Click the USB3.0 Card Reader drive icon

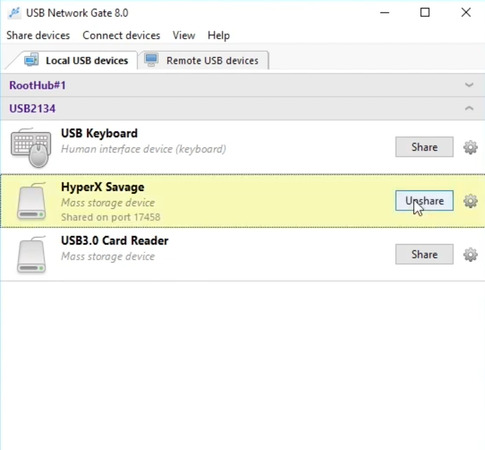(x=31, y=255)
